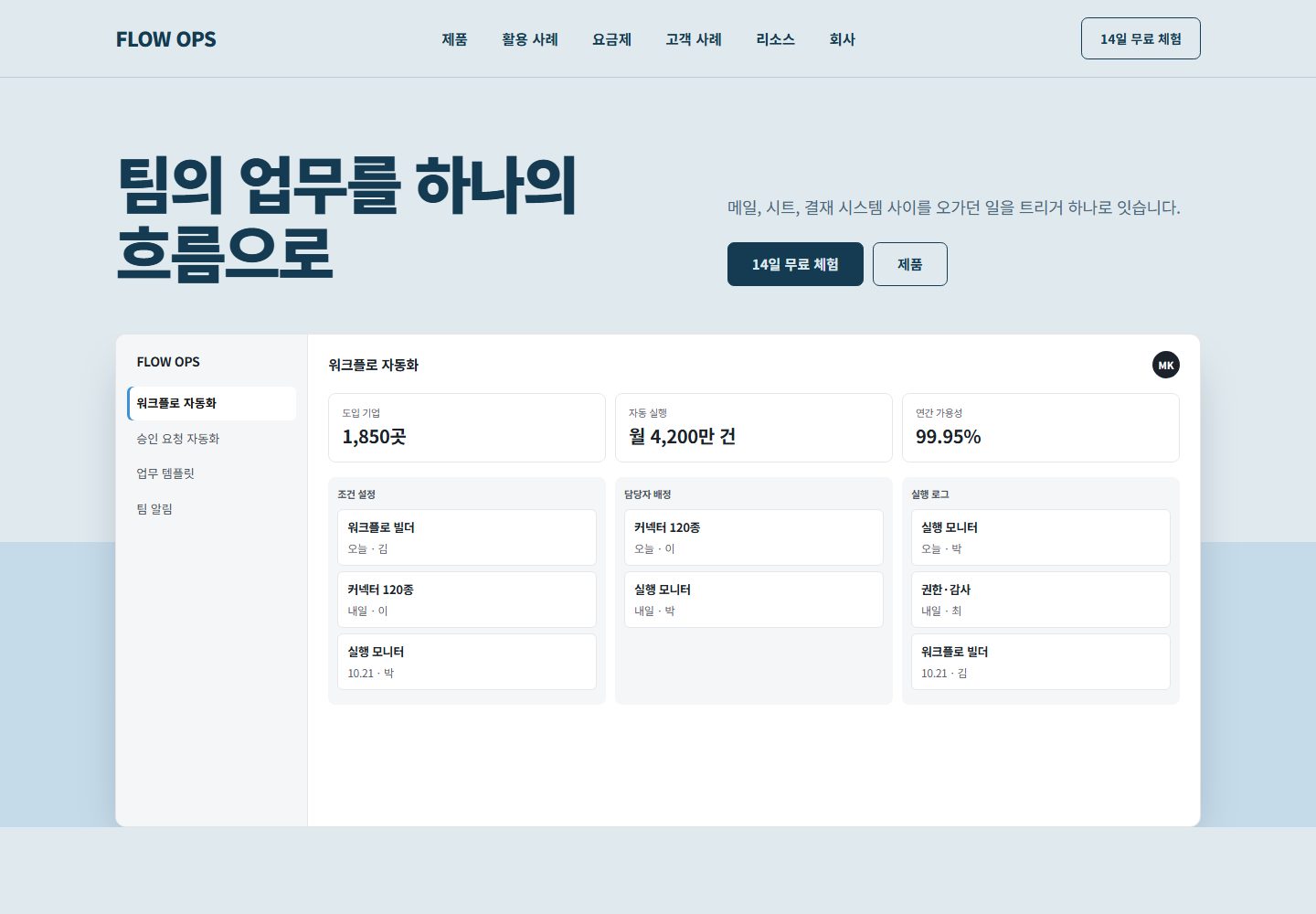Viewport: 1316px width, 914px height.
Task: Switch to 승인 요청 자동화 in the sidebar
Action: coord(212,439)
